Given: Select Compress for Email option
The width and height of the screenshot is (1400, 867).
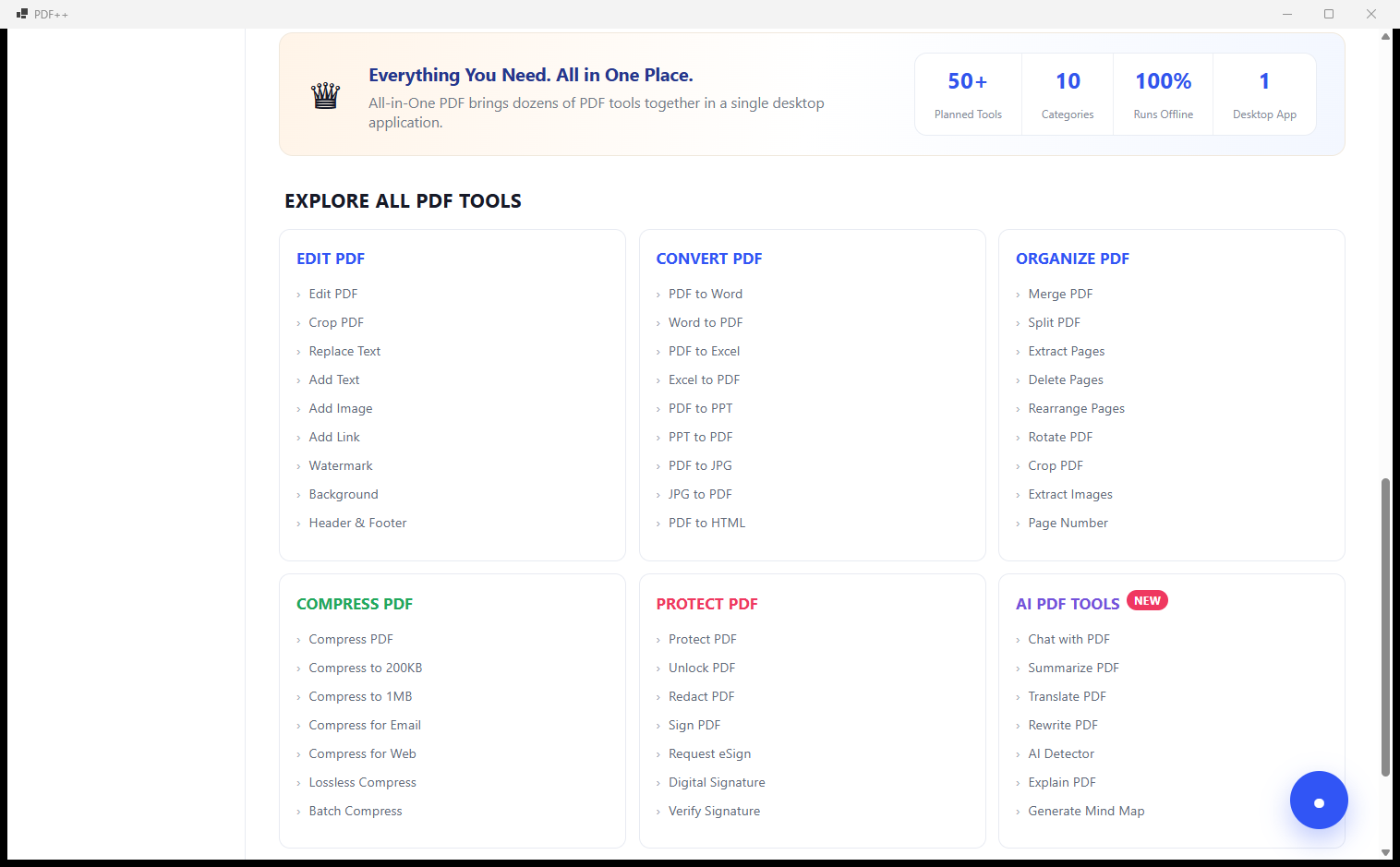Looking at the screenshot, I should pyautogui.click(x=365, y=725).
